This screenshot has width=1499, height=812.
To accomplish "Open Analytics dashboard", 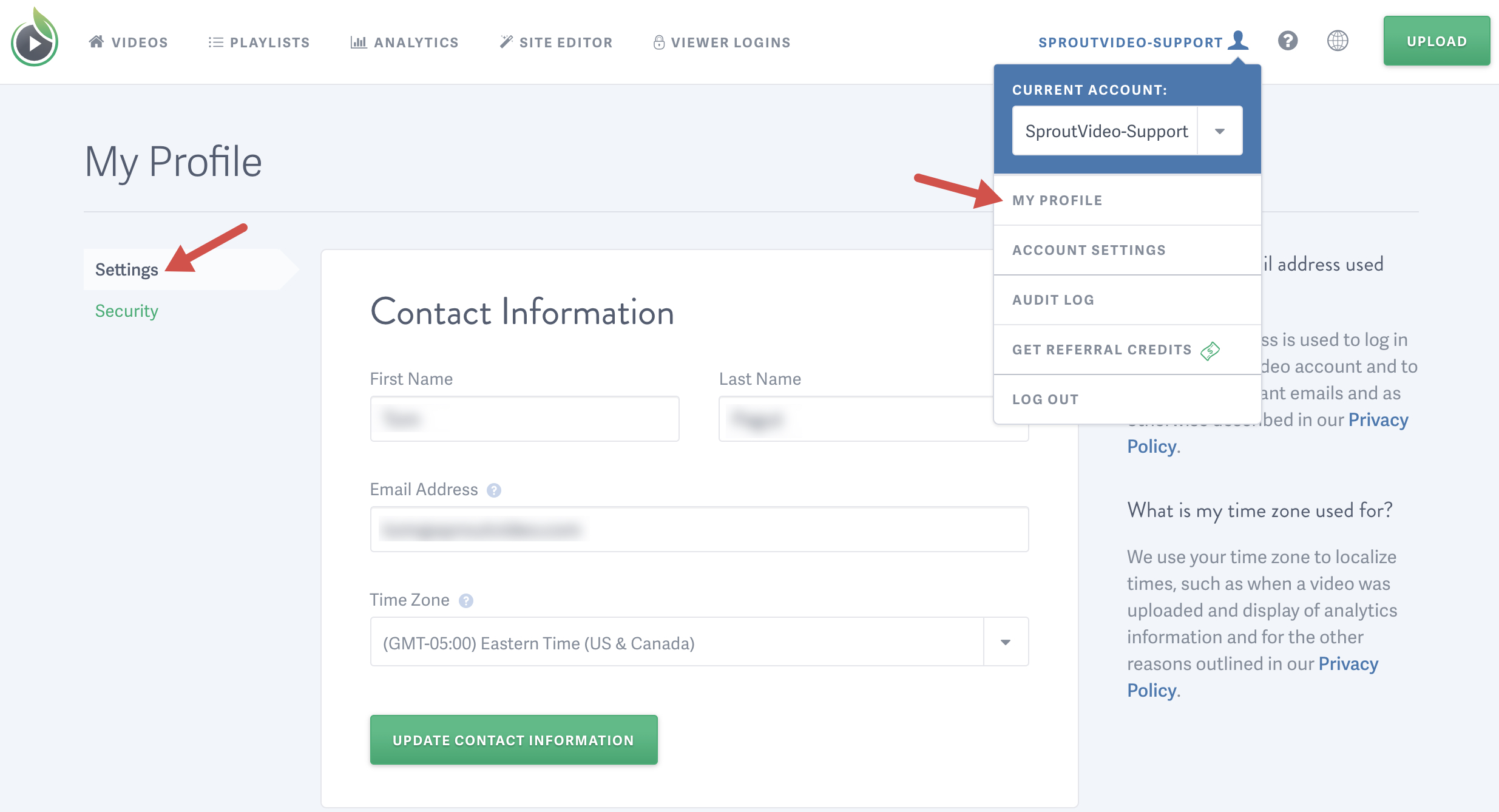I will 403,41.
